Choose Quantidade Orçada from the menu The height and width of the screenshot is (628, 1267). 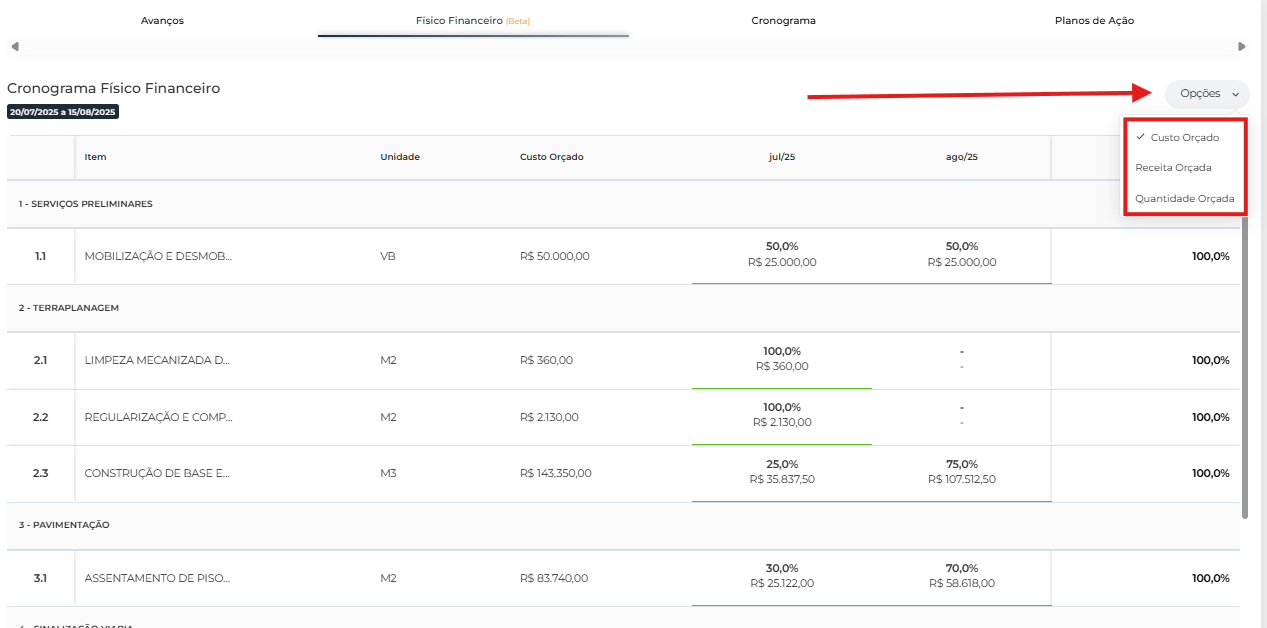pos(1184,198)
